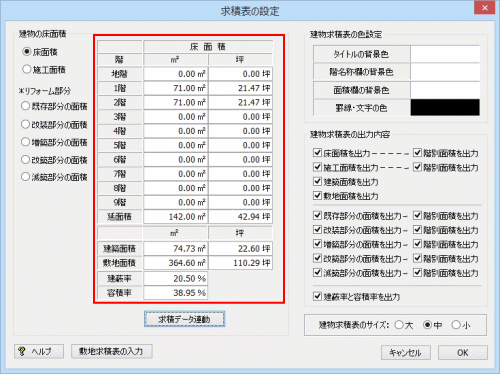Click 2階 m² field showing 71.00
The width and height of the screenshot is (500, 374).
(176, 102)
